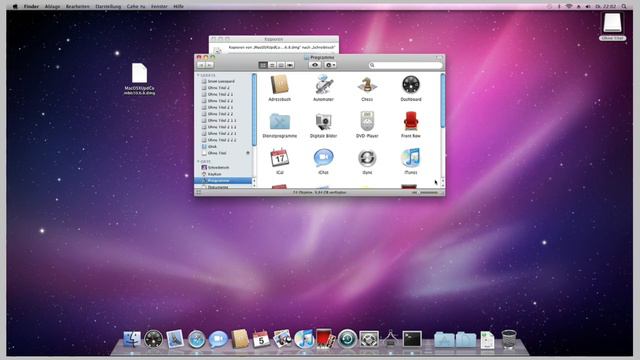The height and width of the screenshot is (360, 640).
Task: Open the Applications folder stack in Dock
Action: pyautogui.click(x=444, y=340)
